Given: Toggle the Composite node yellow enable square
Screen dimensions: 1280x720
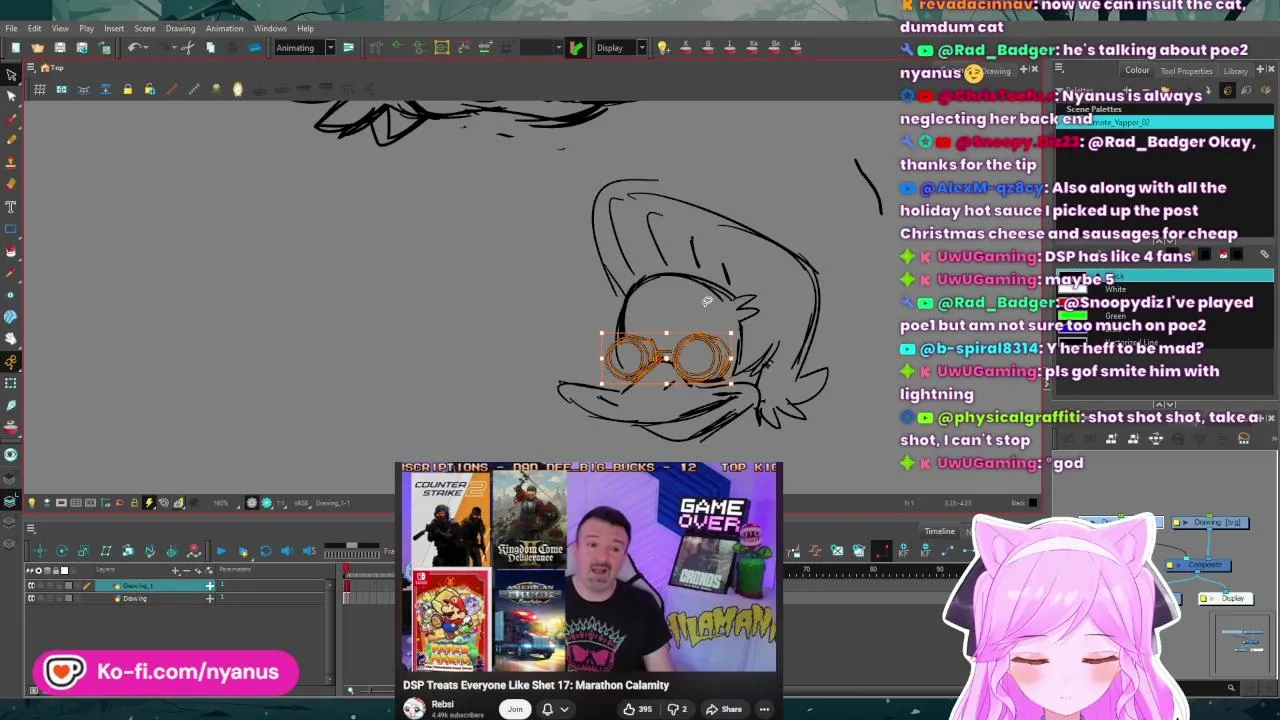Looking at the screenshot, I should [x=1170, y=565].
